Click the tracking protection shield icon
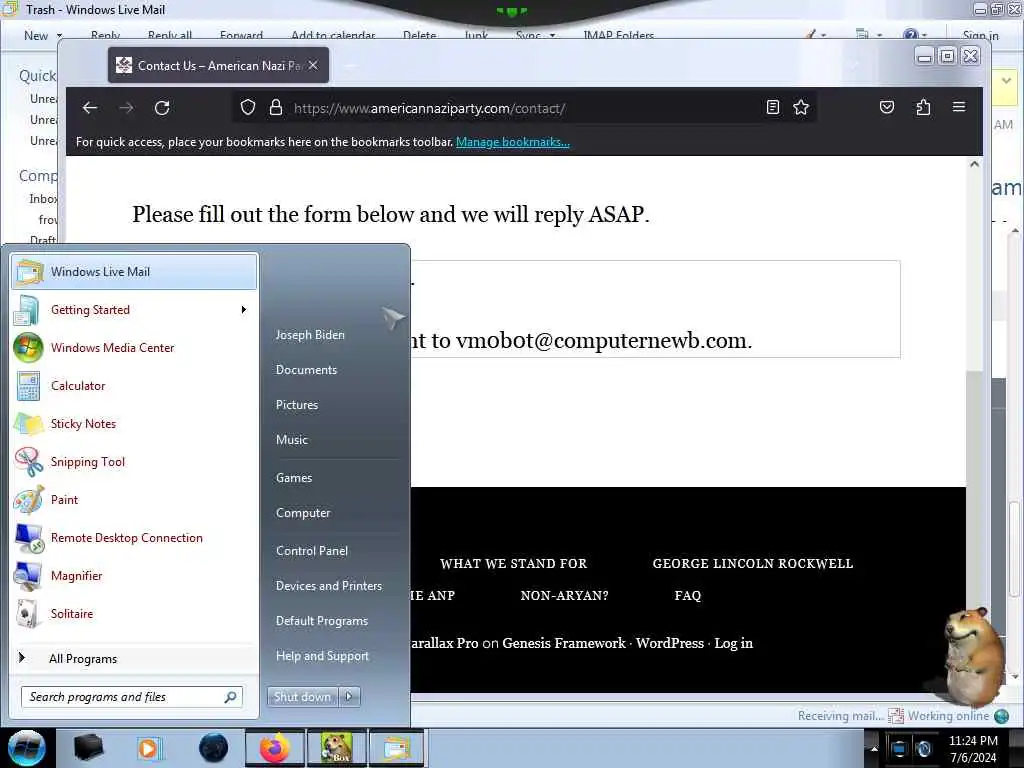1024x768 pixels. tap(248, 107)
